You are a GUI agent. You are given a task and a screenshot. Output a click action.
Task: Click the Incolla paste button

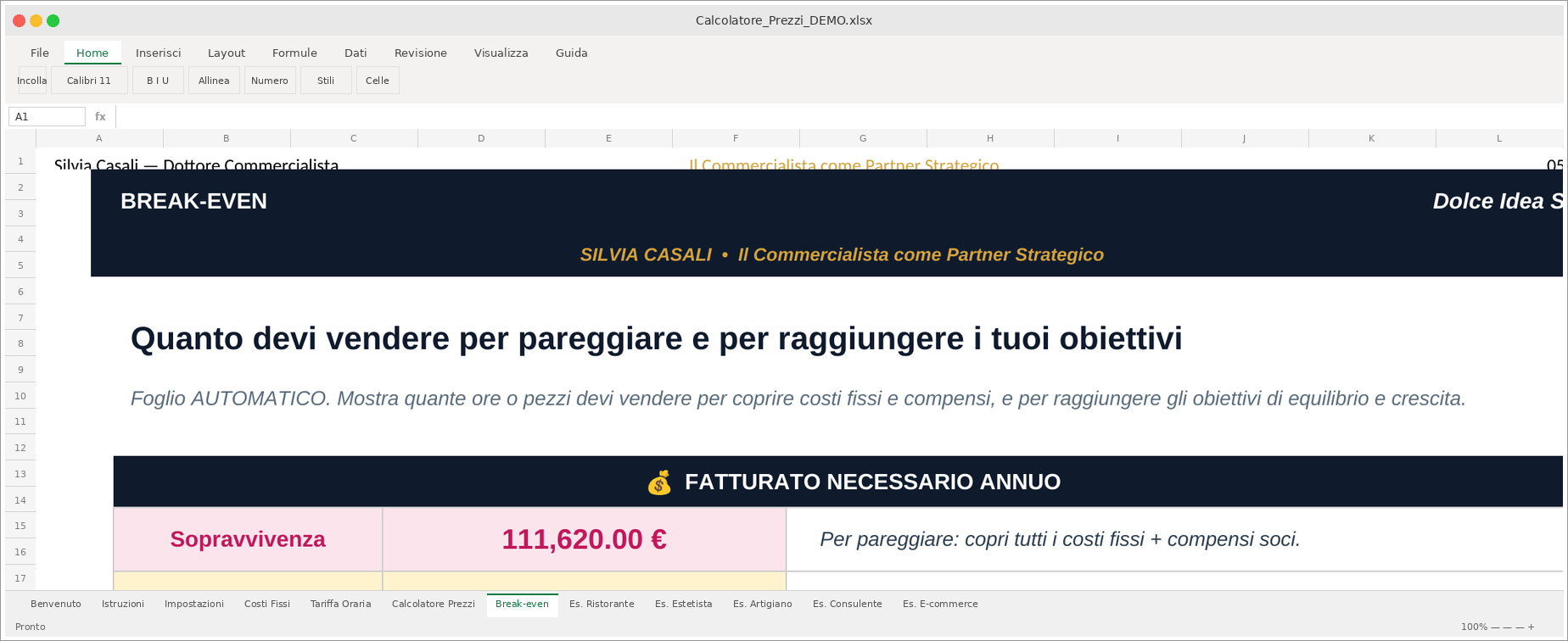pos(32,81)
